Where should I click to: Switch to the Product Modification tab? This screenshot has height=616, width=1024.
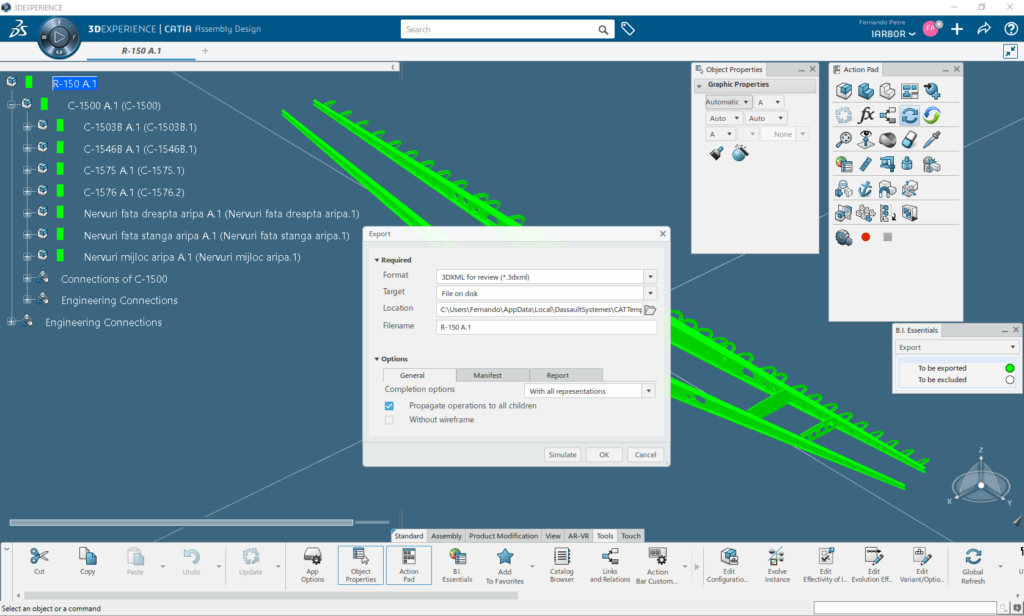click(504, 536)
